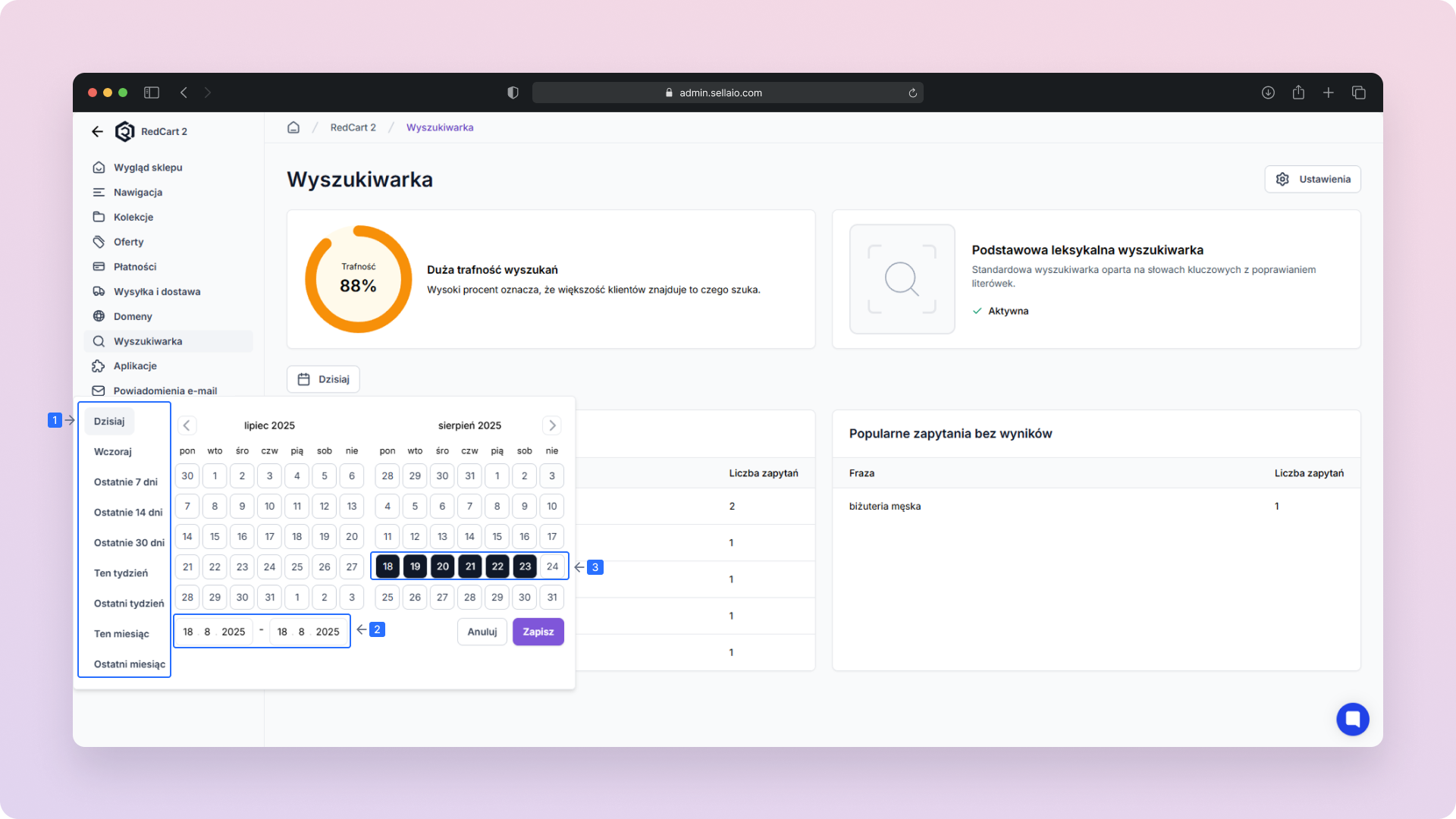Click the Aplikacje puzzle icon
The height and width of the screenshot is (819, 1456).
99,366
